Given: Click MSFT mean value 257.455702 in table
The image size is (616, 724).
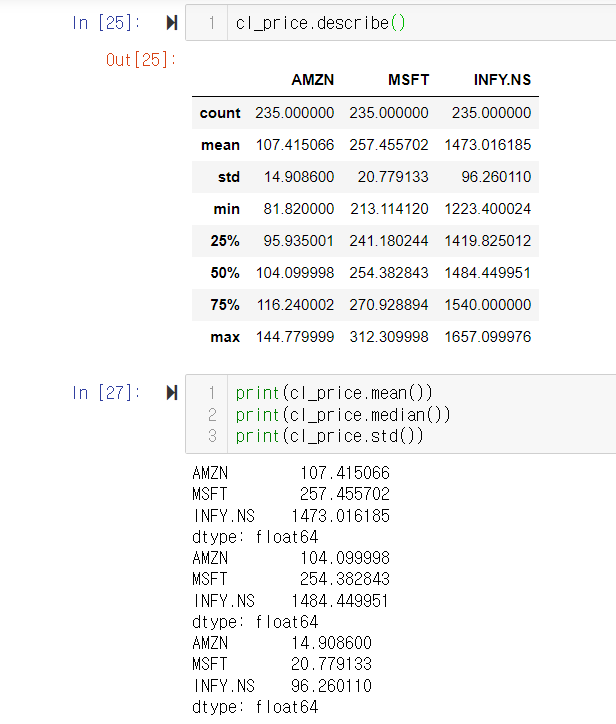Looking at the screenshot, I should (x=389, y=145).
